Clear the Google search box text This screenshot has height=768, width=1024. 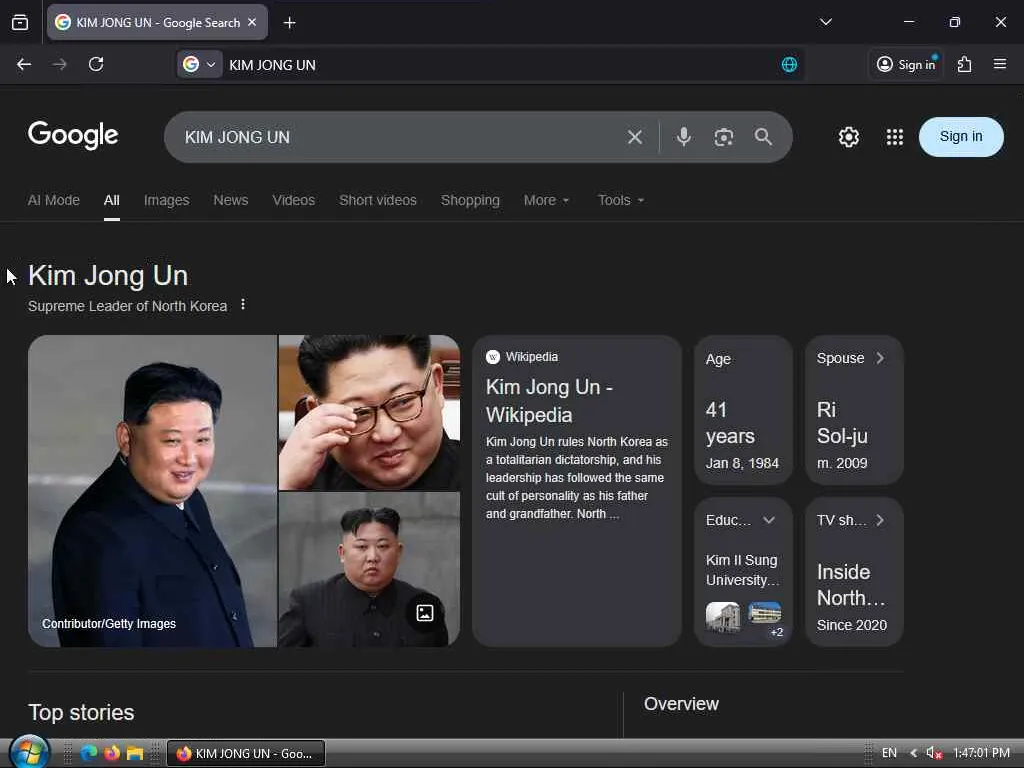point(635,137)
